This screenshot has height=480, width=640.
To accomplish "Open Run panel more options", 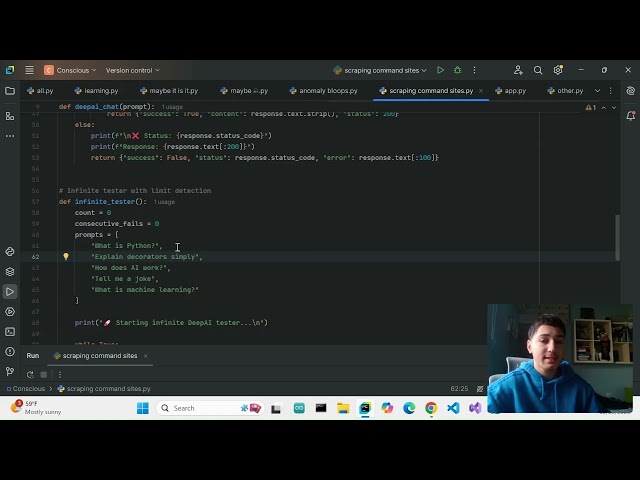I will tap(60, 374).
